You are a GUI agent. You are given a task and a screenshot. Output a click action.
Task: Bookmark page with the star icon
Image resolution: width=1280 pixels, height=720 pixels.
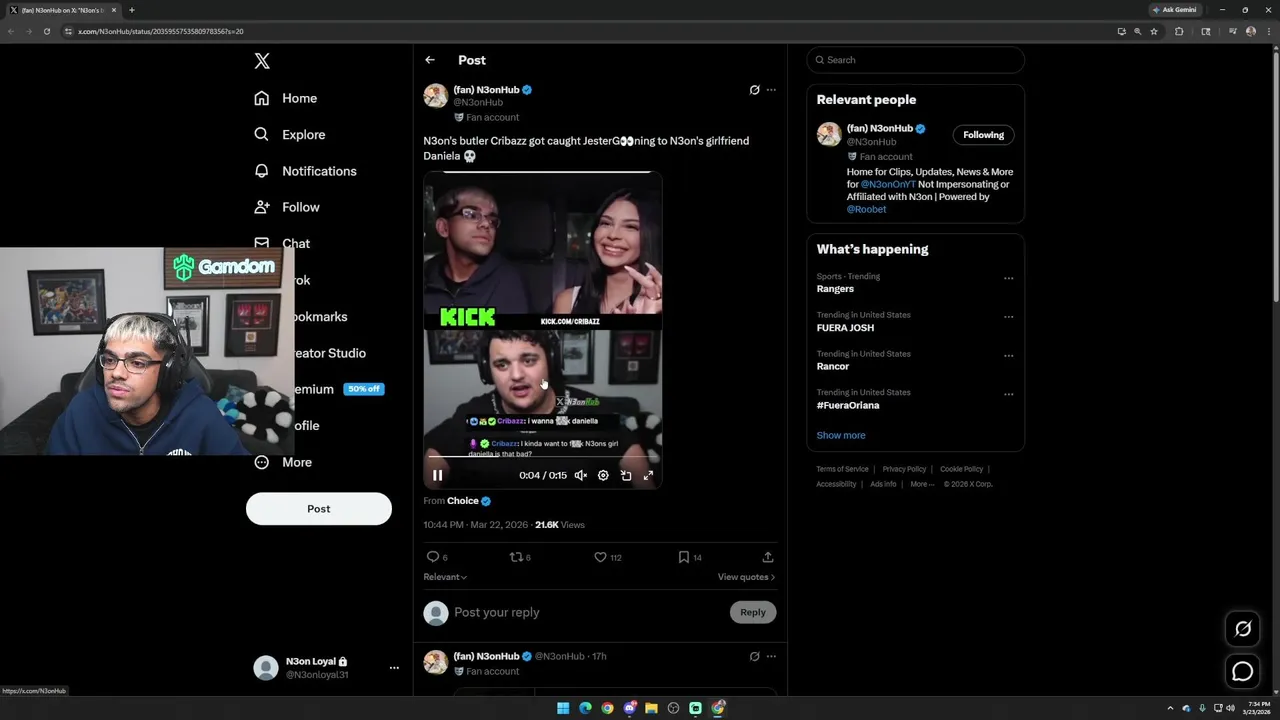1154,31
